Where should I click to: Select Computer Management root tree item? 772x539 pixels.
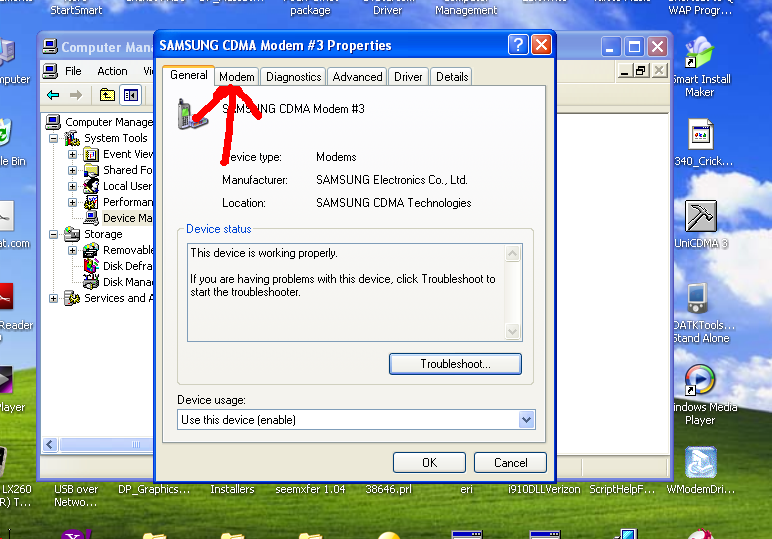click(x=109, y=122)
